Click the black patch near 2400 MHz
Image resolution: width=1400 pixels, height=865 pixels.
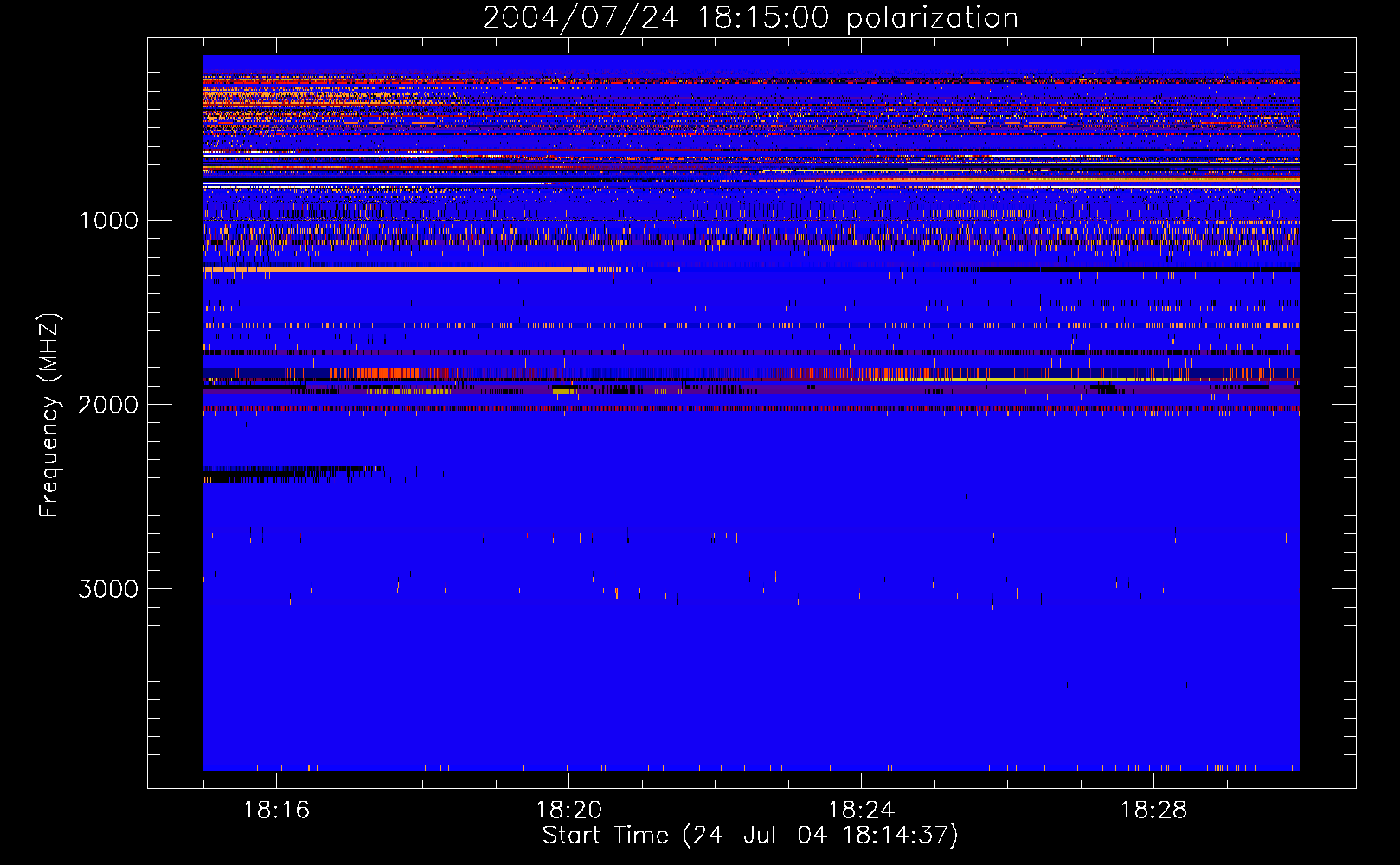point(292,474)
